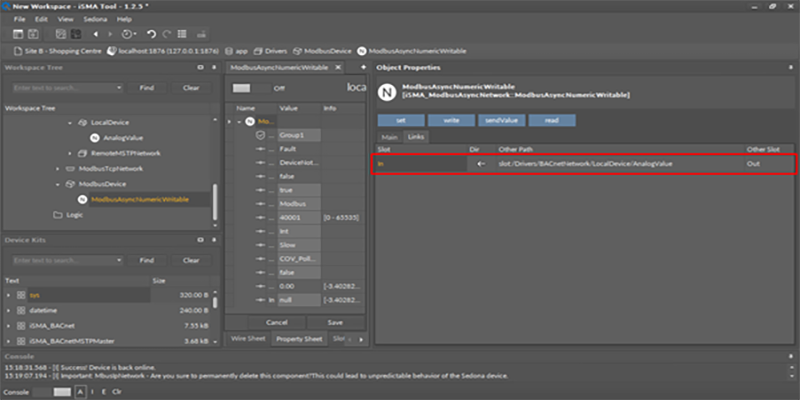Open the Edit menu
Screen dimensions: 800x400
click(41, 19)
